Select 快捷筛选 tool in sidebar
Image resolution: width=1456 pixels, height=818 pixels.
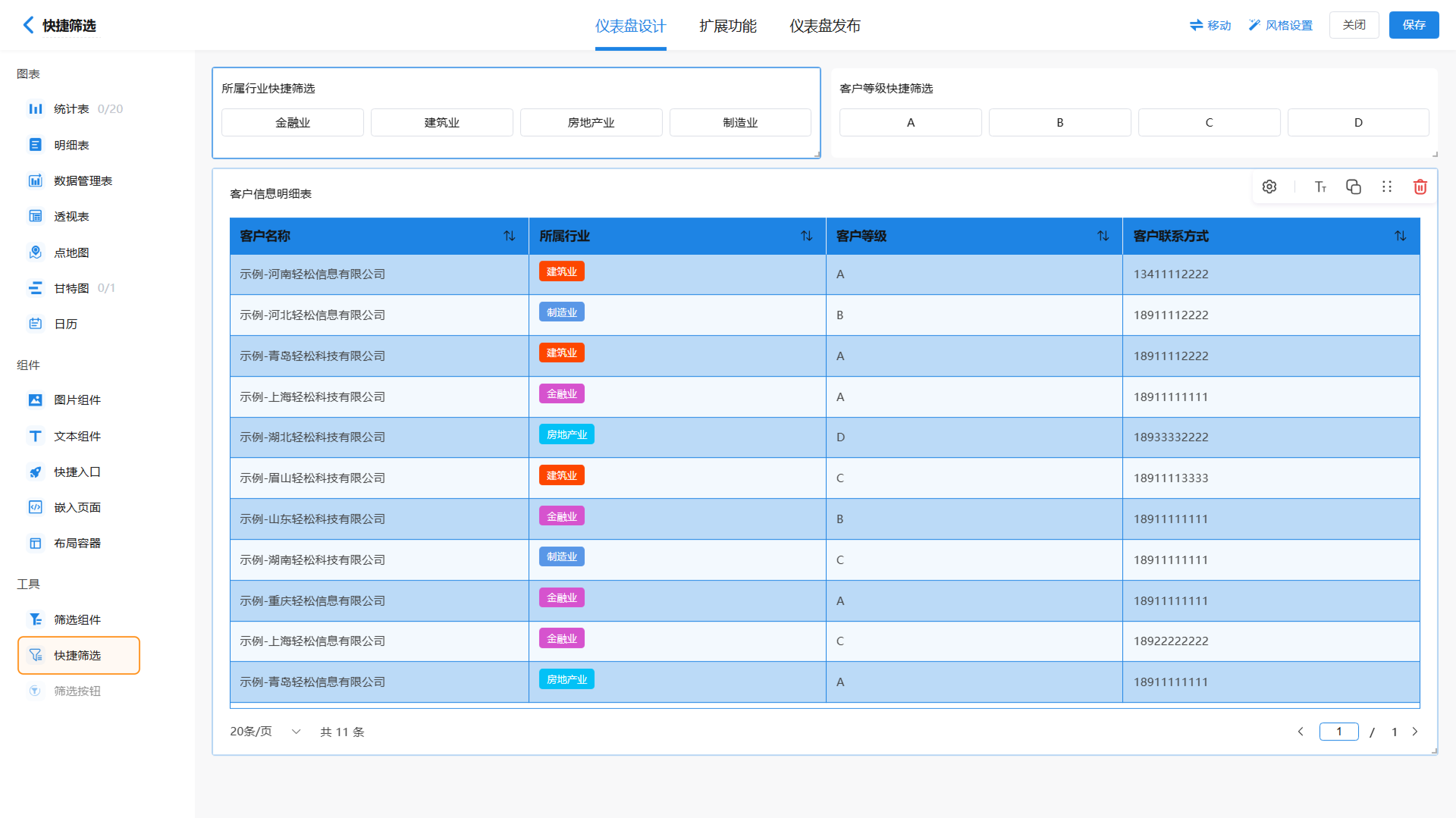(x=78, y=655)
